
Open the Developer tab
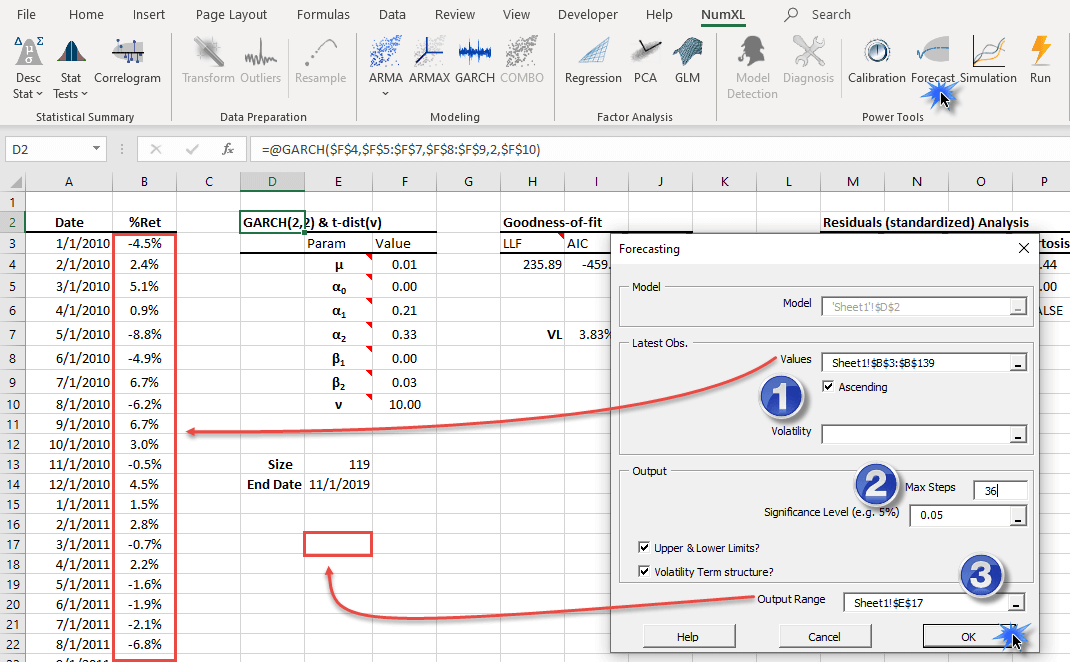pyautogui.click(x=587, y=15)
